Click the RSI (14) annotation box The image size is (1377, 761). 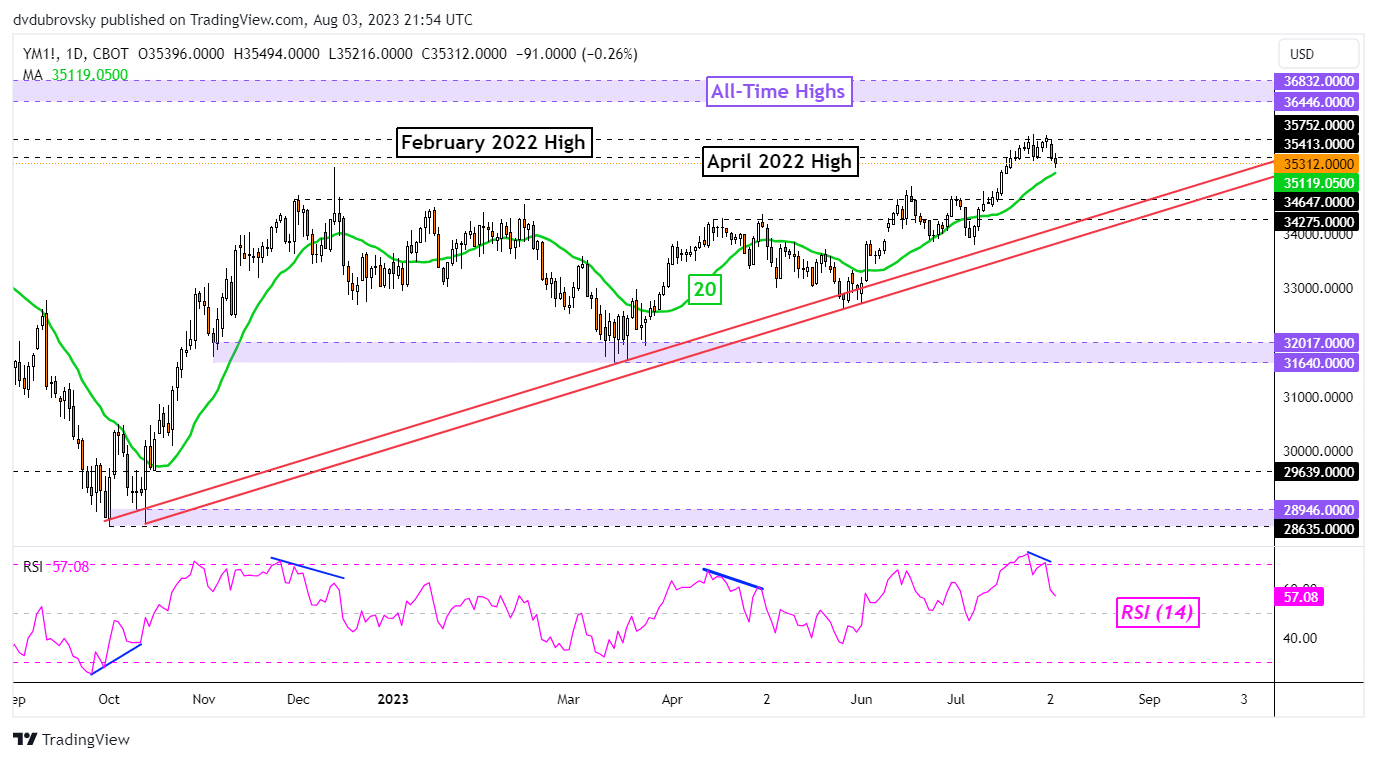(x=1156, y=611)
